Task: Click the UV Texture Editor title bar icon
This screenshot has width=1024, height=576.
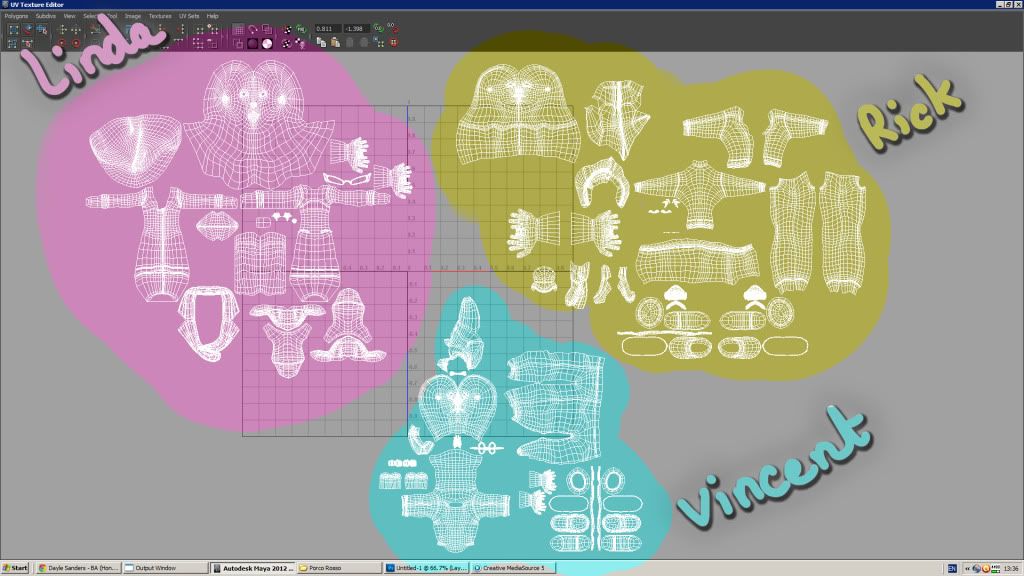Action: point(5,4)
